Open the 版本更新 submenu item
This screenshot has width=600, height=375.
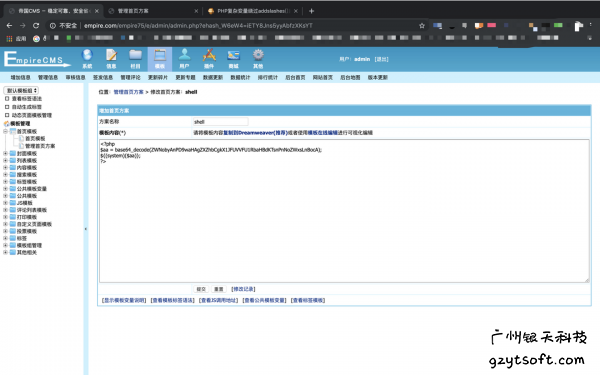(378, 77)
